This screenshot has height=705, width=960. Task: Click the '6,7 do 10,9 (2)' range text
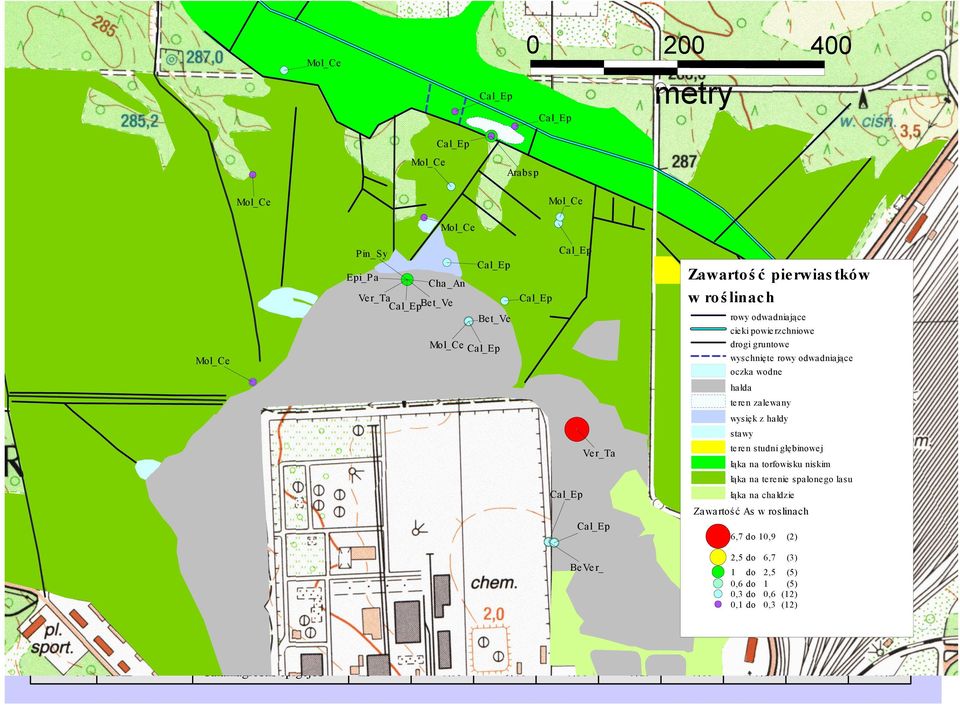[x=764, y=537]
